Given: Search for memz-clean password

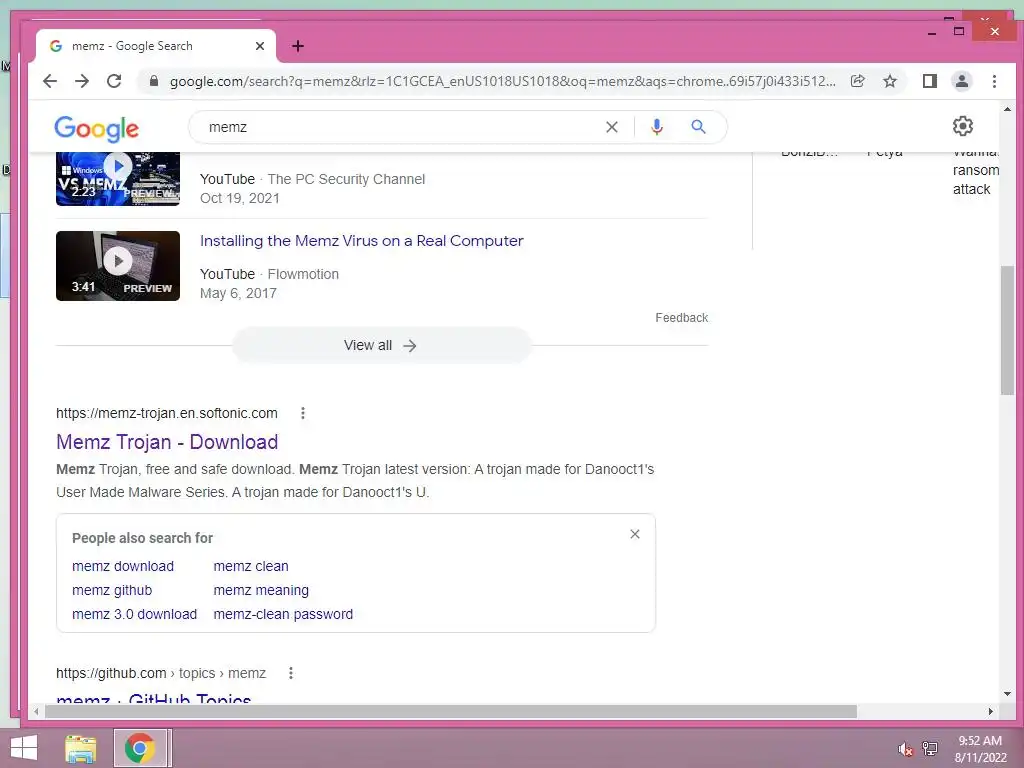Looking at the screenshot, I should point(283,615).
